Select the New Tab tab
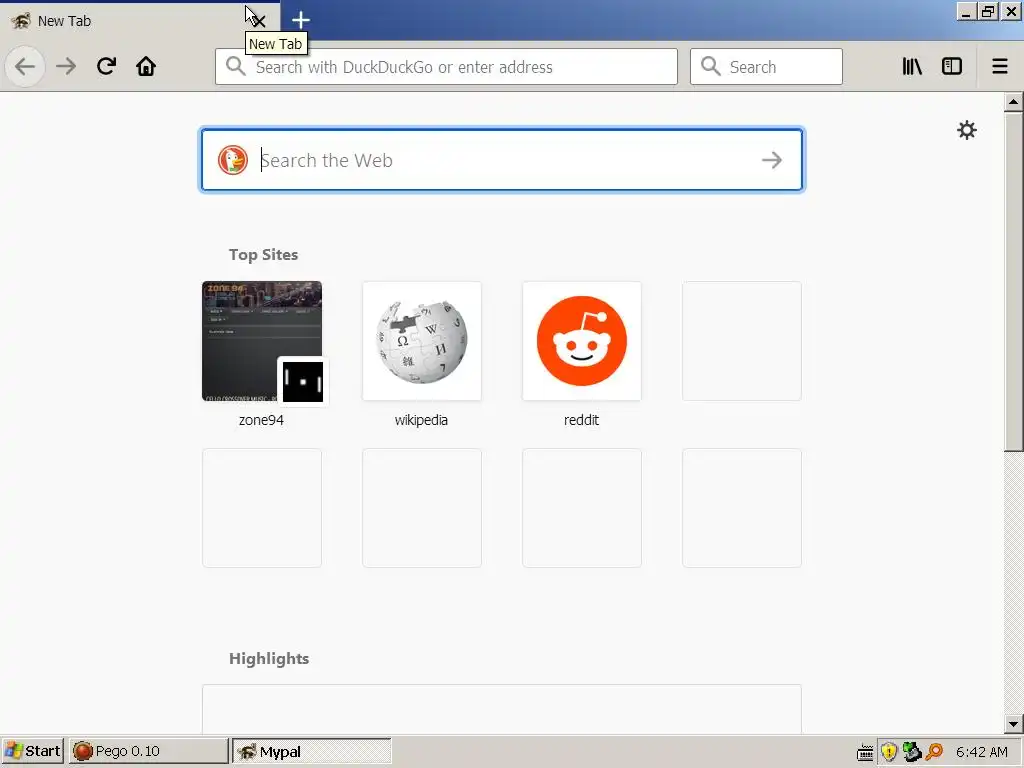The image size is (1024, 768). [x=140, y=20]
